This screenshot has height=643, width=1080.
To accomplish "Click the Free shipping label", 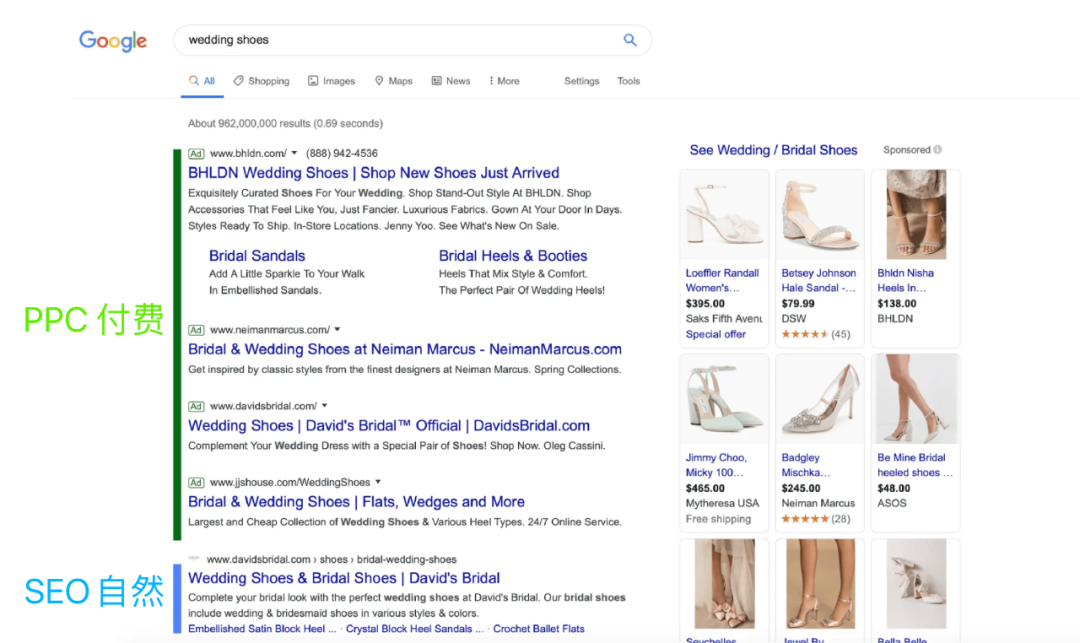I will (718, 518).
